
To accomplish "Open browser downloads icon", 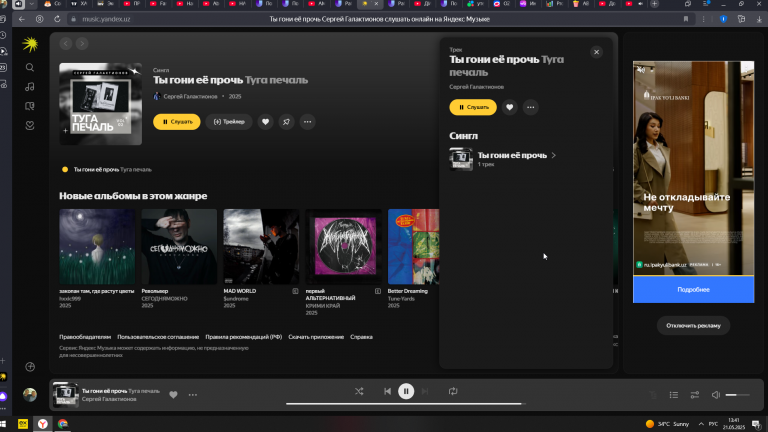I will pos(759,19).
